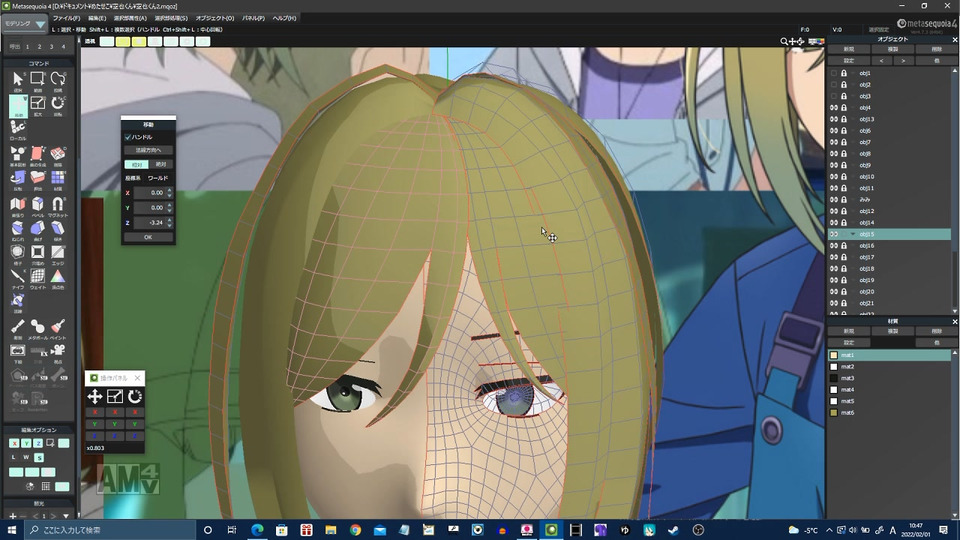This screenshot has width=960, height=540.
Task: Hide obj4 using its eye icon
Action: (833, 108)
